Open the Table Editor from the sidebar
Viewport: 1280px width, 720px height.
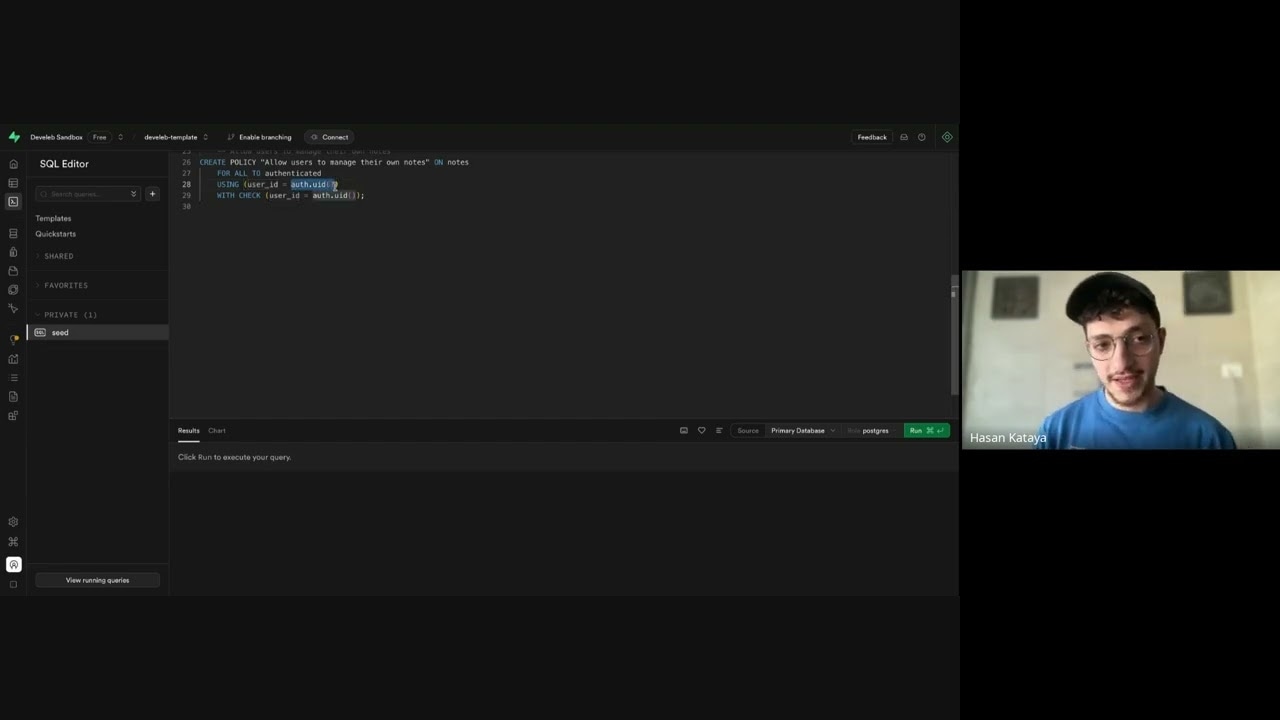pos(13,183)
